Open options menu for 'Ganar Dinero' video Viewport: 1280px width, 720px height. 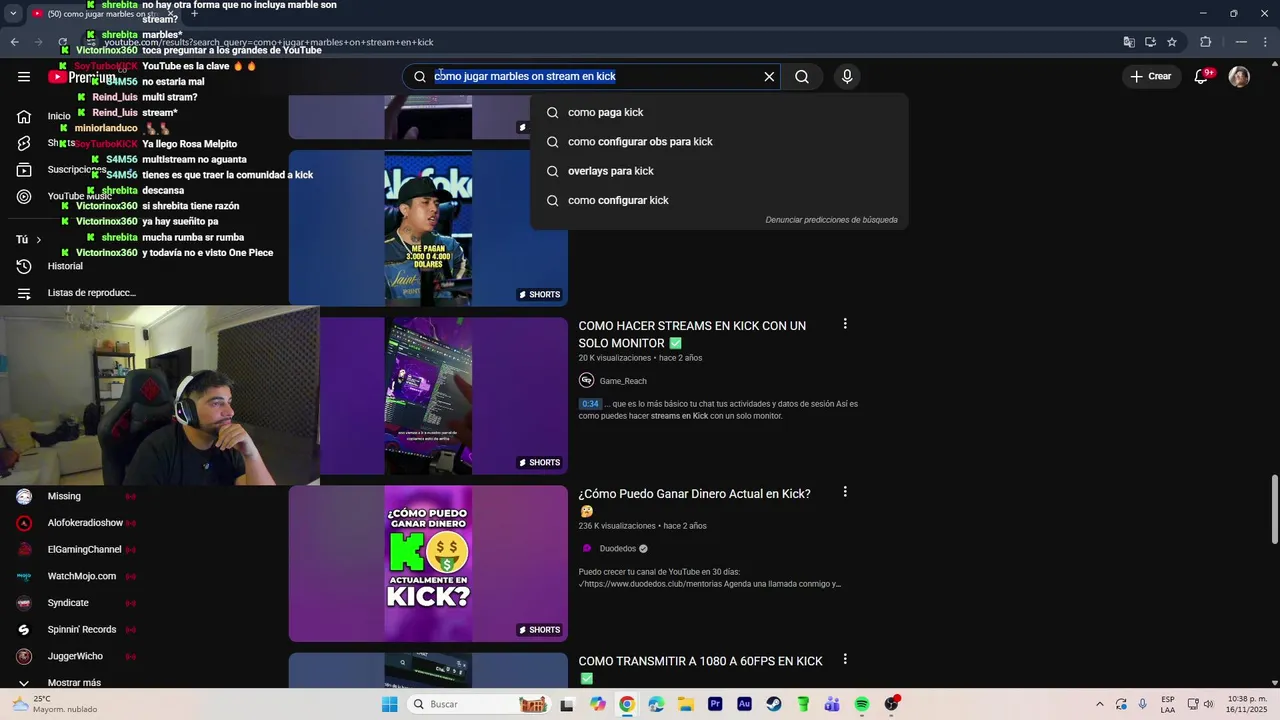click(x=845, y=492)
